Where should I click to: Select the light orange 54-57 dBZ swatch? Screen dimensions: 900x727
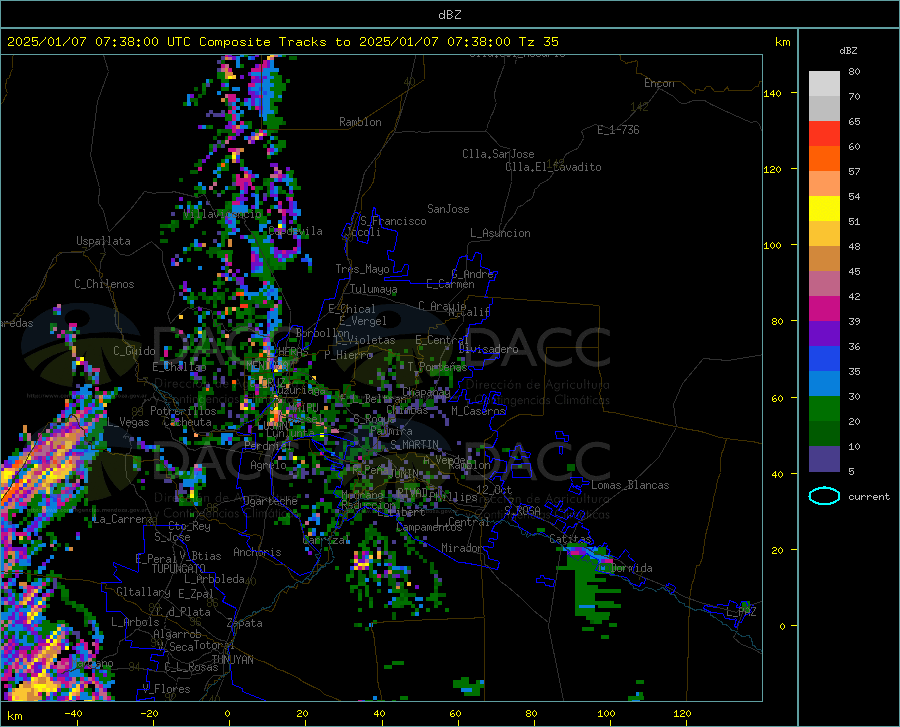coord(824,184)
